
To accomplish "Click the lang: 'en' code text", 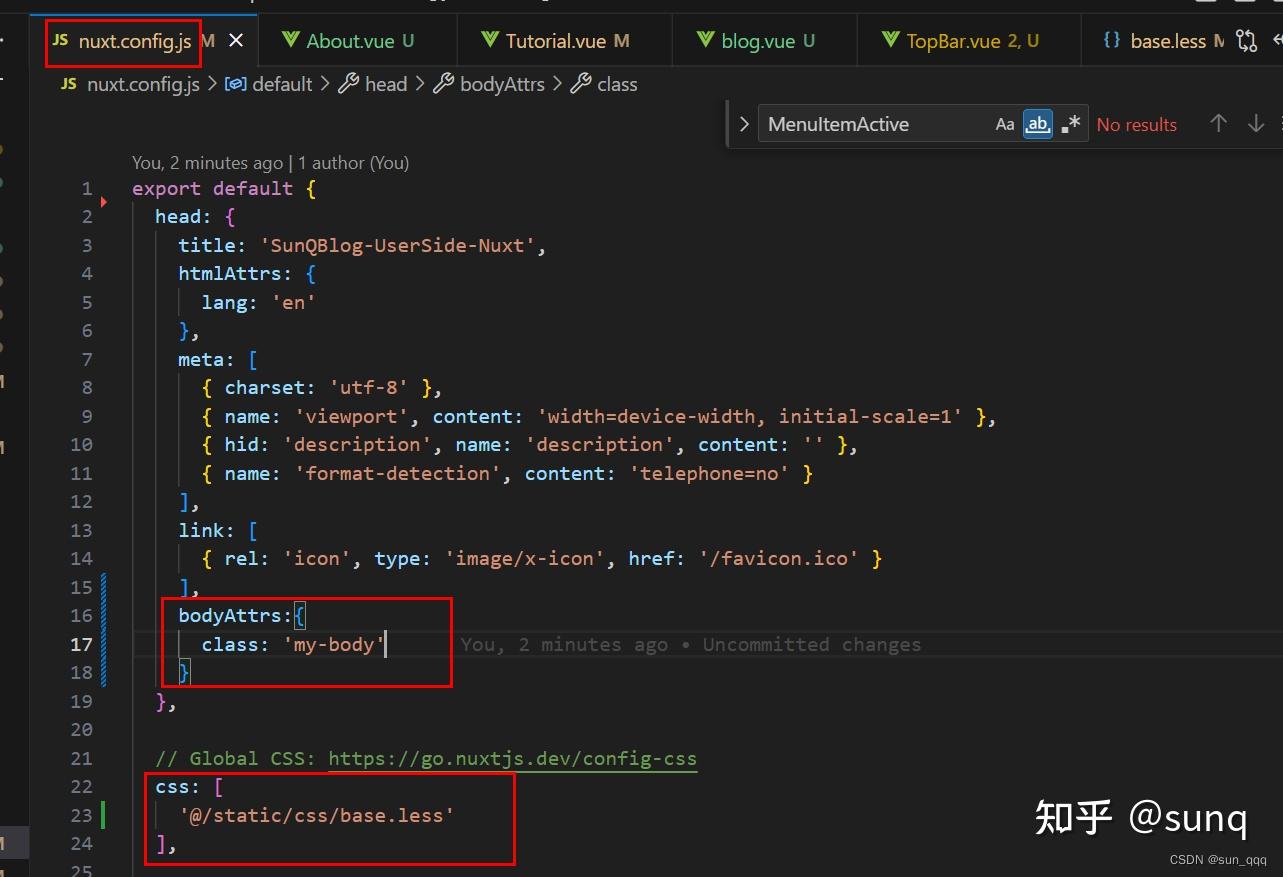I will [259, 302].
